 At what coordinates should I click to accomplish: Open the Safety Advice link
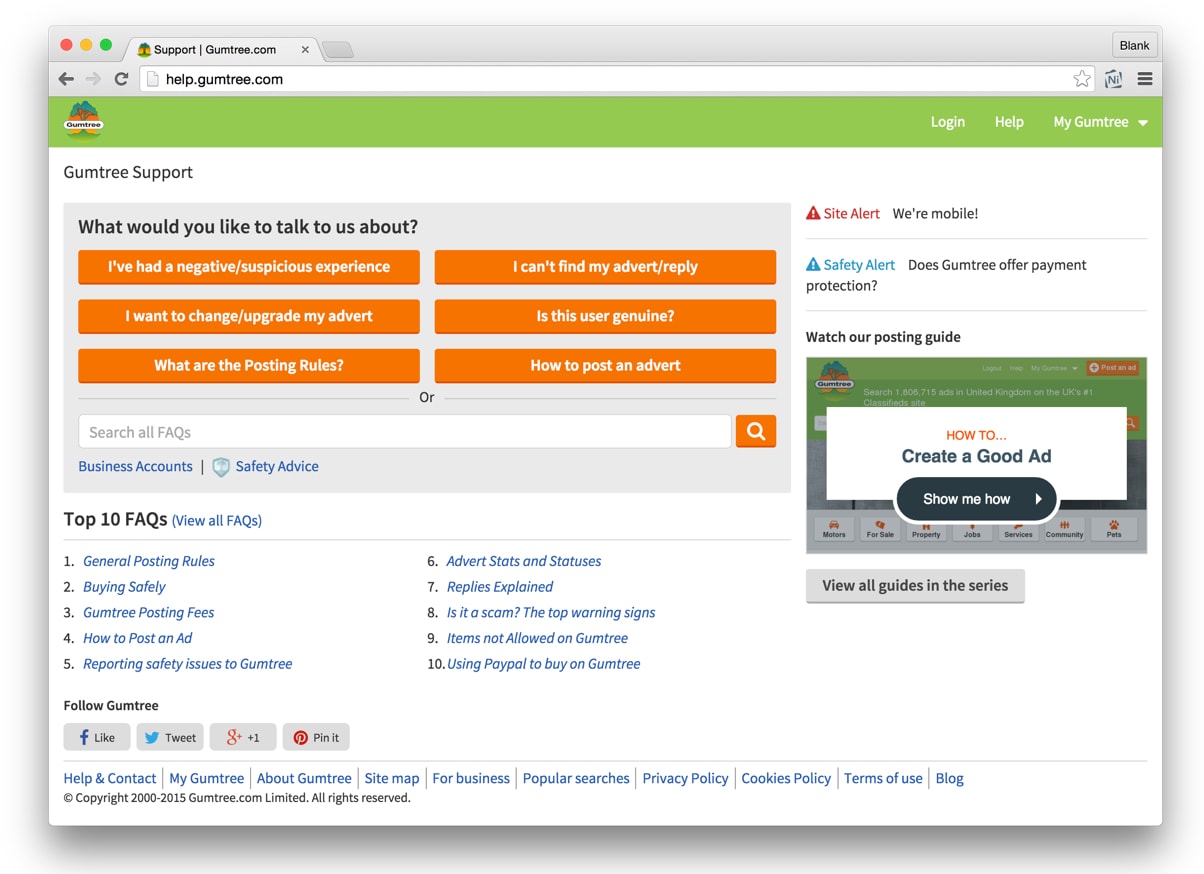(277, 467)
